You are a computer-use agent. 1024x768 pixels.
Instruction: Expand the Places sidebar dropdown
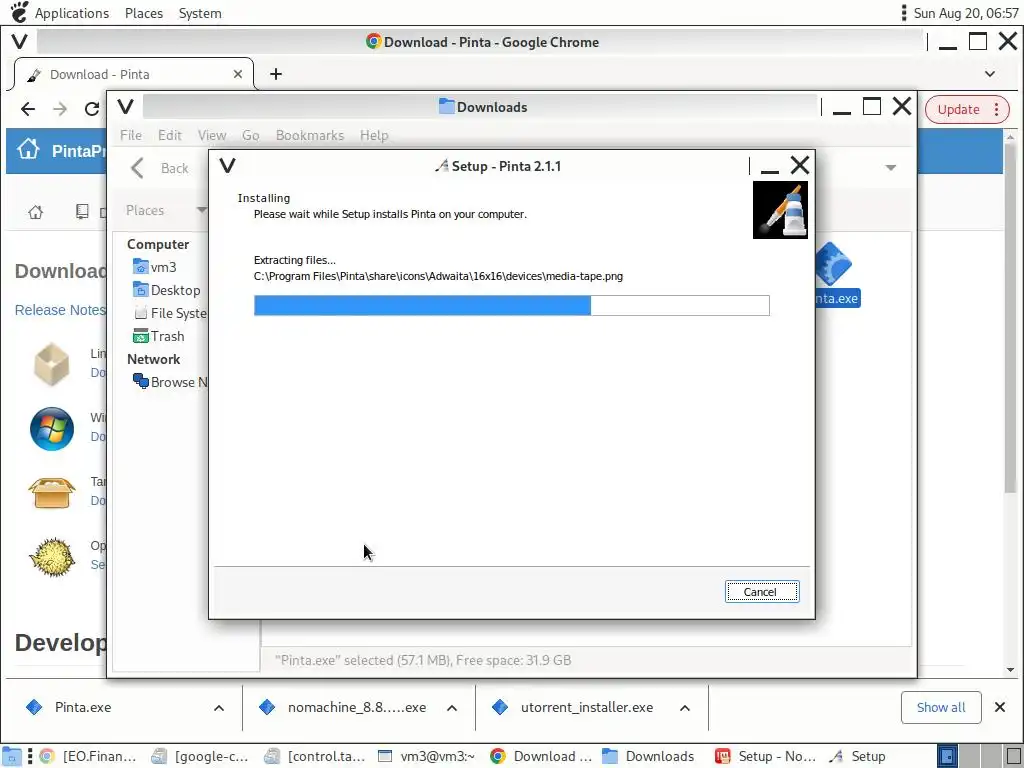tap(201, 210)
